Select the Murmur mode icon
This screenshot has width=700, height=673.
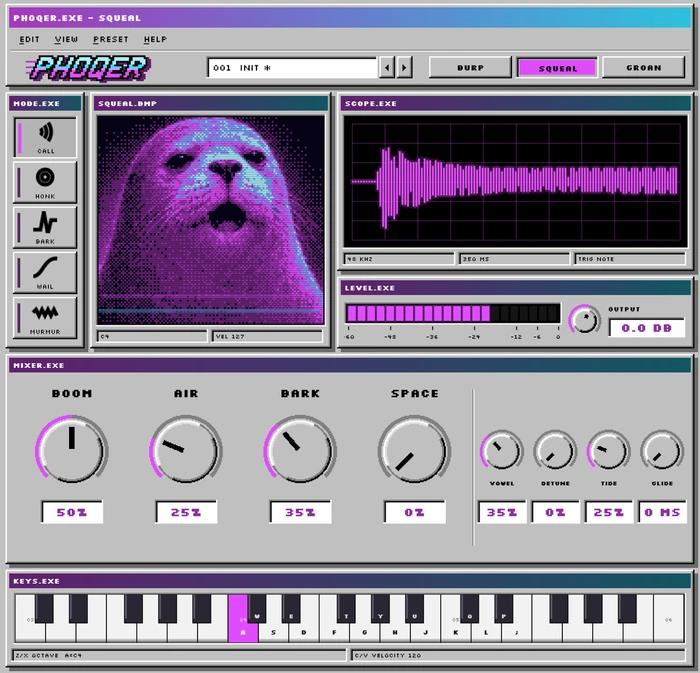pyautogui.click(x=45, y=317)
